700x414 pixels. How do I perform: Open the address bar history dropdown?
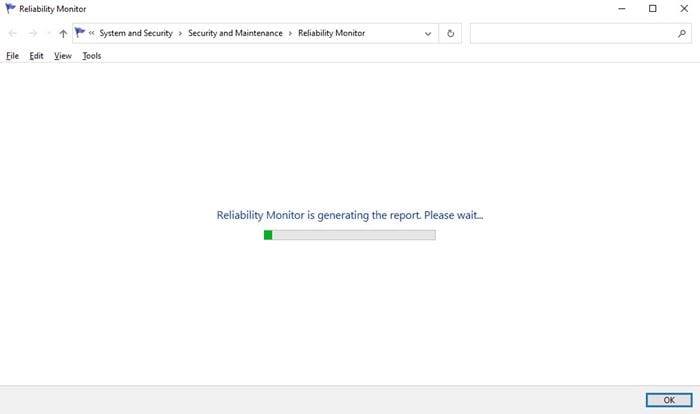pyautogui.click(x=428, y=33)
